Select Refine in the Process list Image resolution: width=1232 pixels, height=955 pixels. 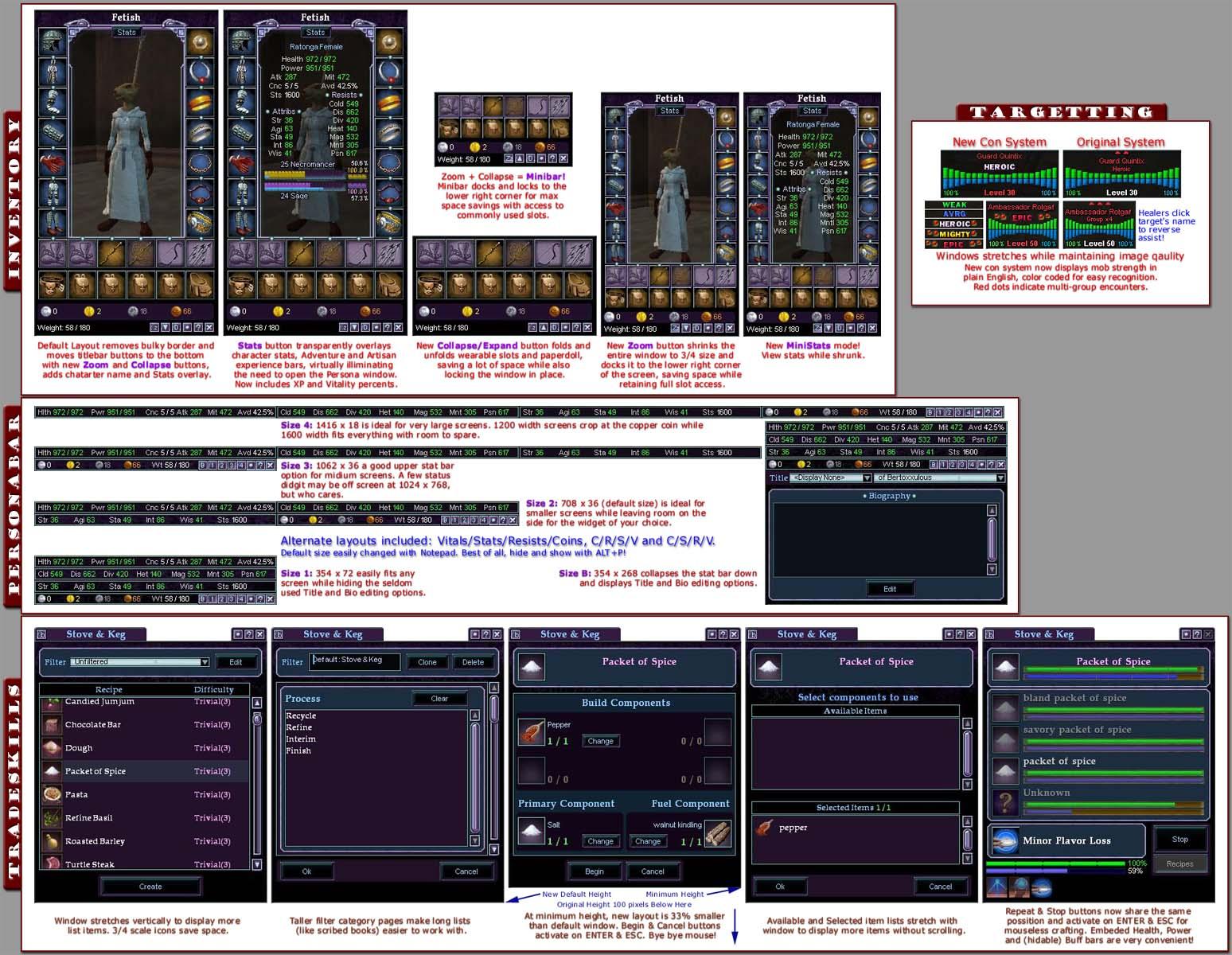299,727
